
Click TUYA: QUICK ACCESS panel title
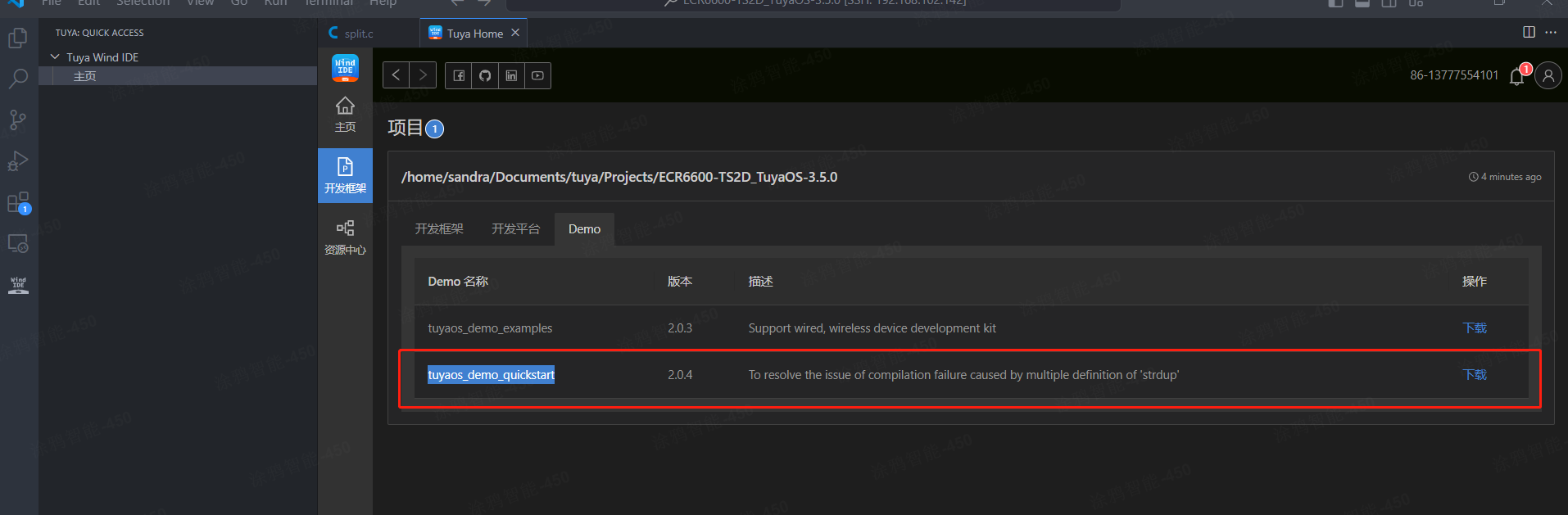coord(100,33)
